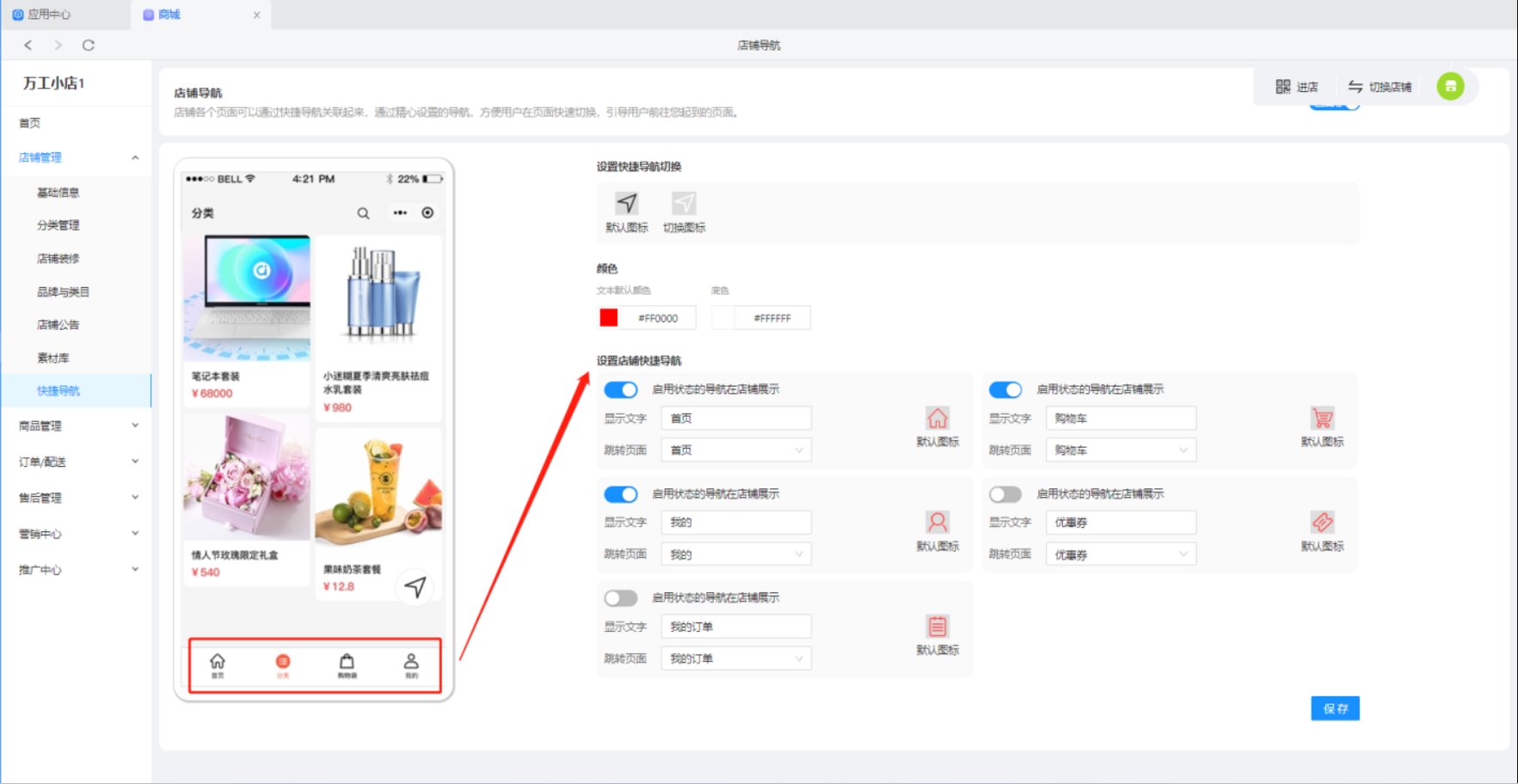
Task: Click the coupon ticket icon for 优惠券
Action: [1322, 523]
